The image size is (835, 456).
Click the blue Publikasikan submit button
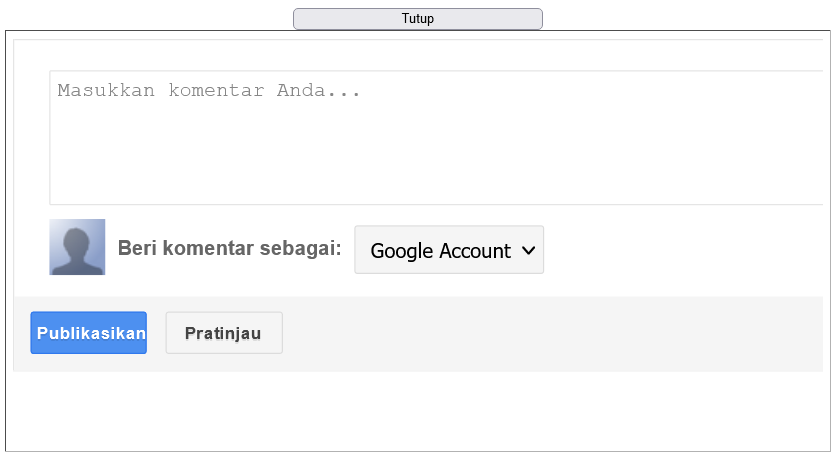(x=88, y=333)
